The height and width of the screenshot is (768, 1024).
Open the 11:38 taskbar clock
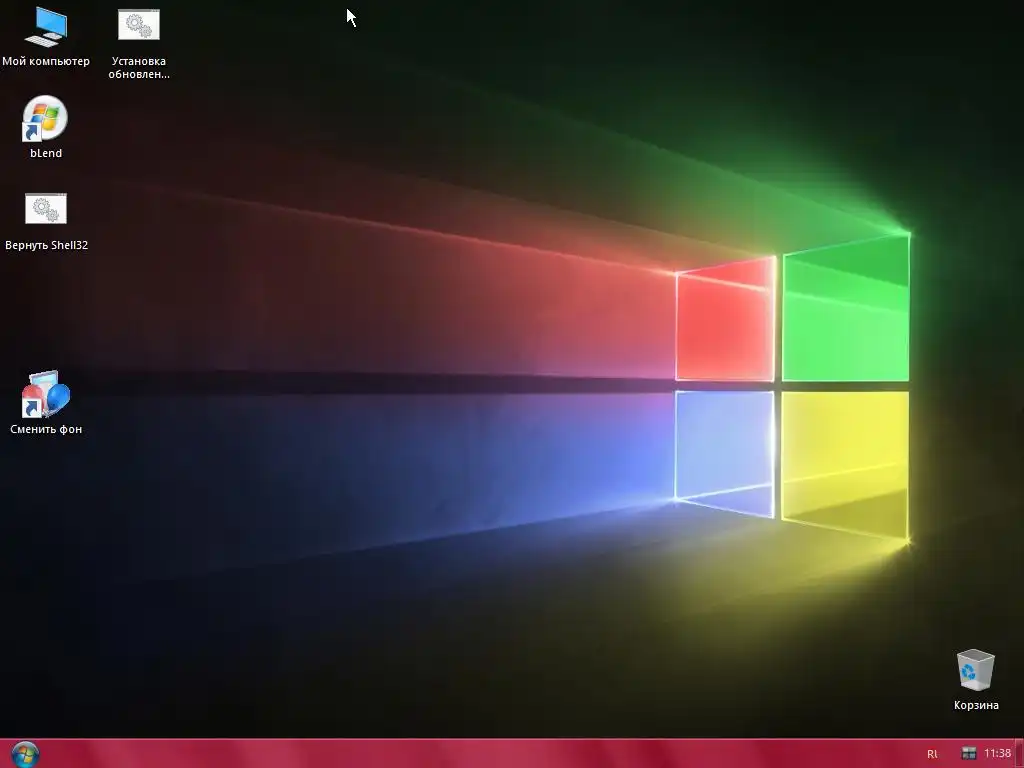pyautogui.click(x=997, y=754)
